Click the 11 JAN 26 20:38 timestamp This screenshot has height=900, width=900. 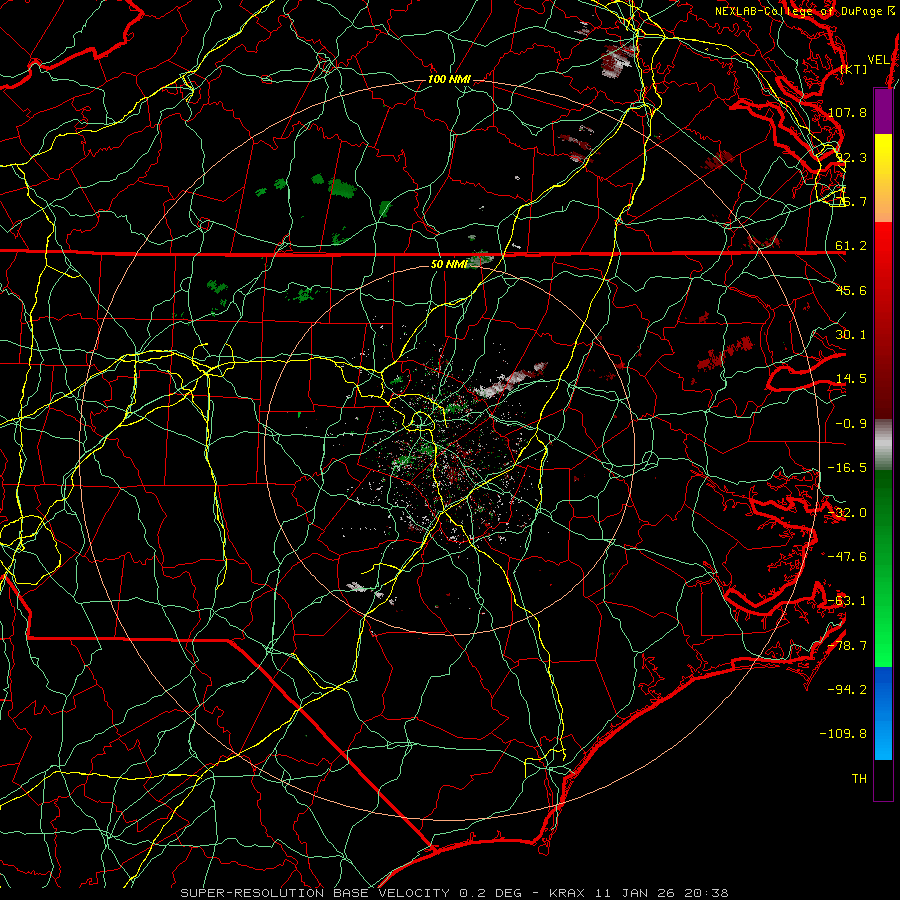662,893
